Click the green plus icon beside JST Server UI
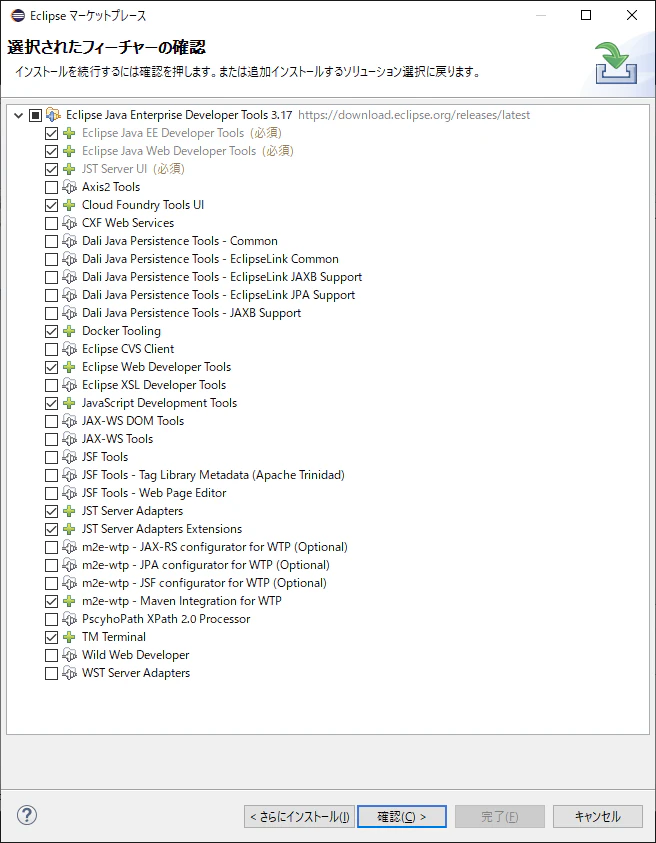This screenshot has height=843, width=656. click(x=69, y=169)
